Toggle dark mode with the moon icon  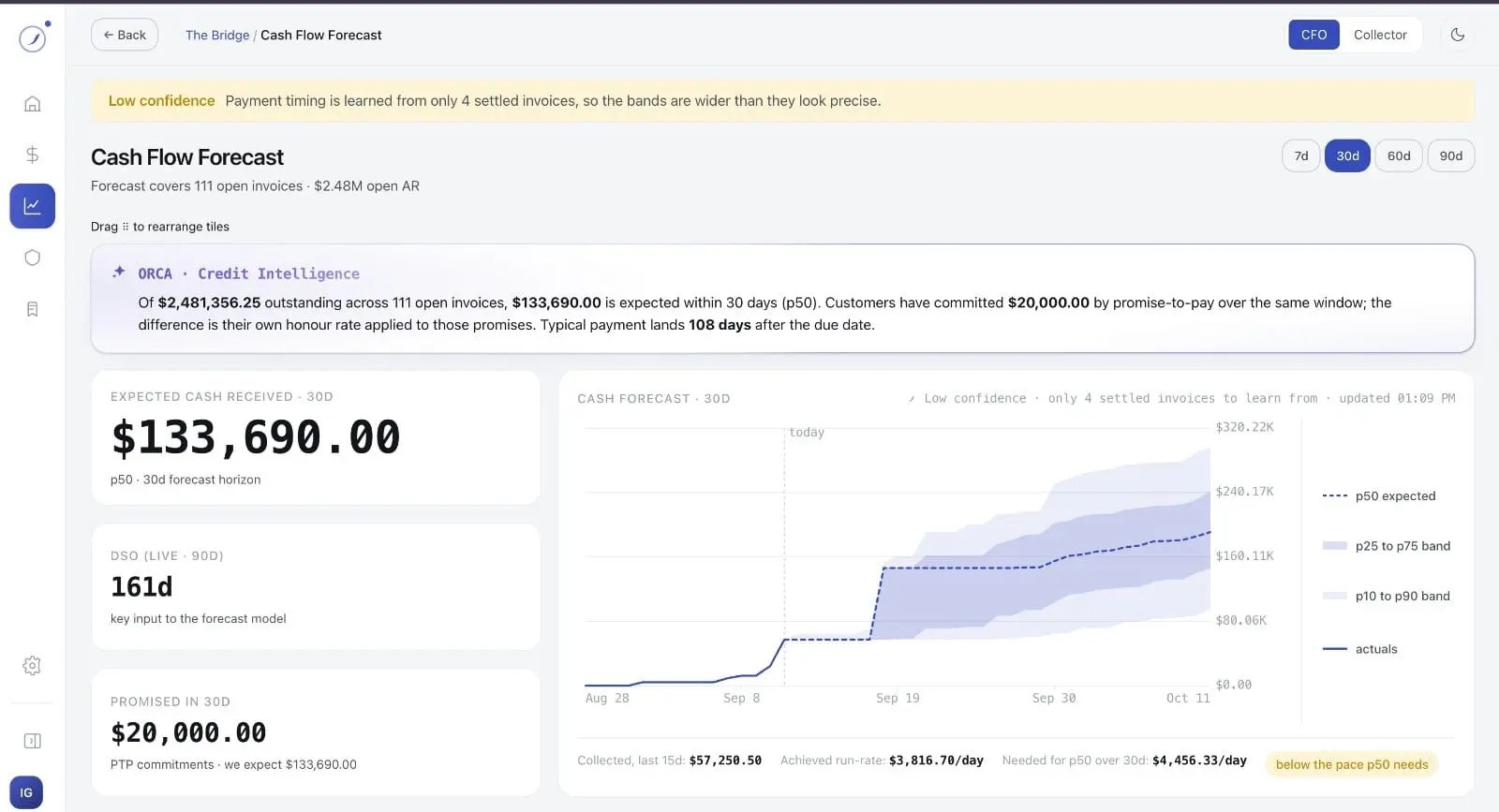(1458, 35)
